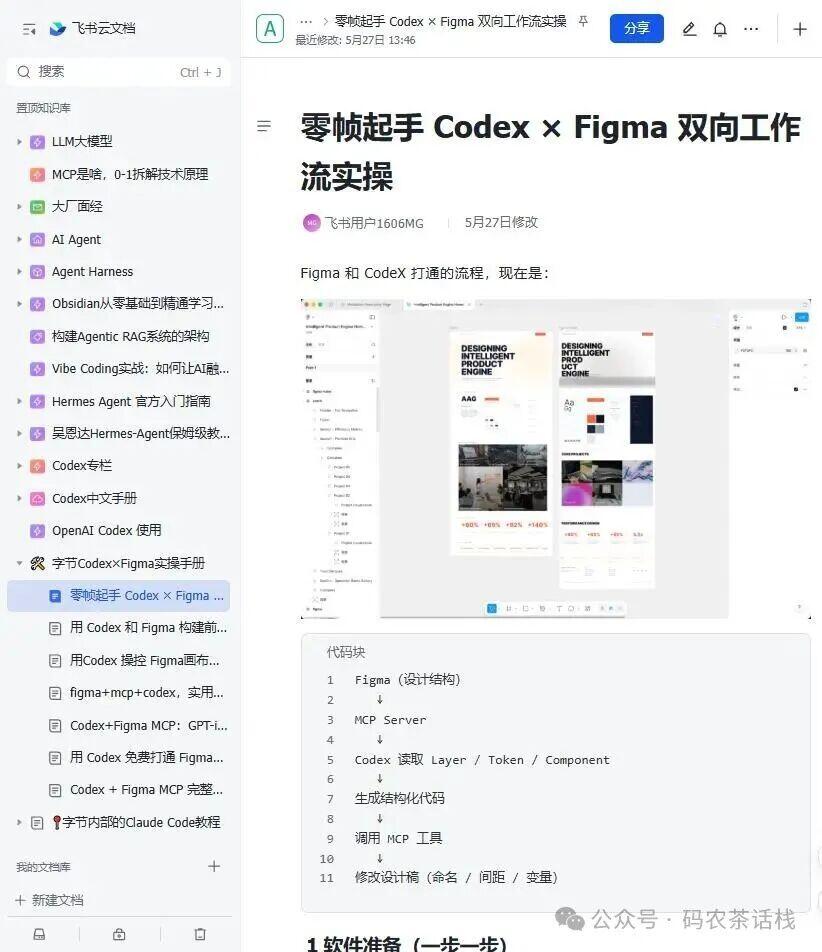Click the blue 分享 button

tap(637, 29)
